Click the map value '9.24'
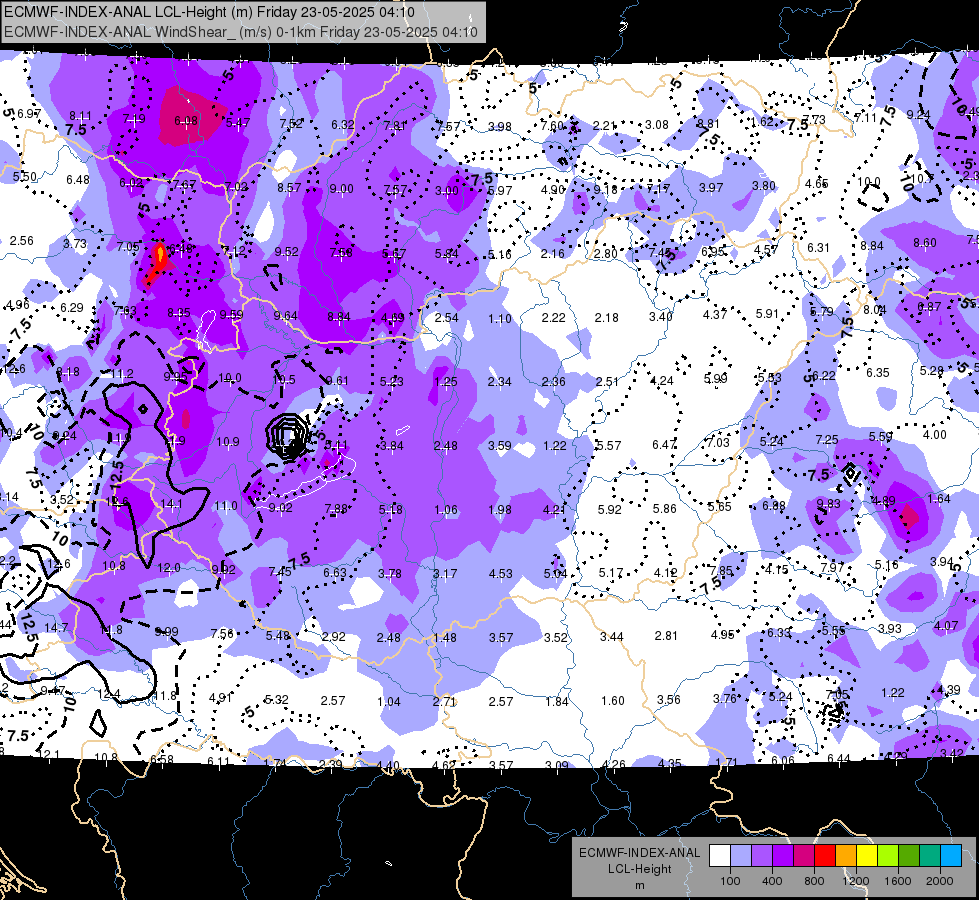Image resolution: width=979 pixels, height=900 pixels. [918, 115]
